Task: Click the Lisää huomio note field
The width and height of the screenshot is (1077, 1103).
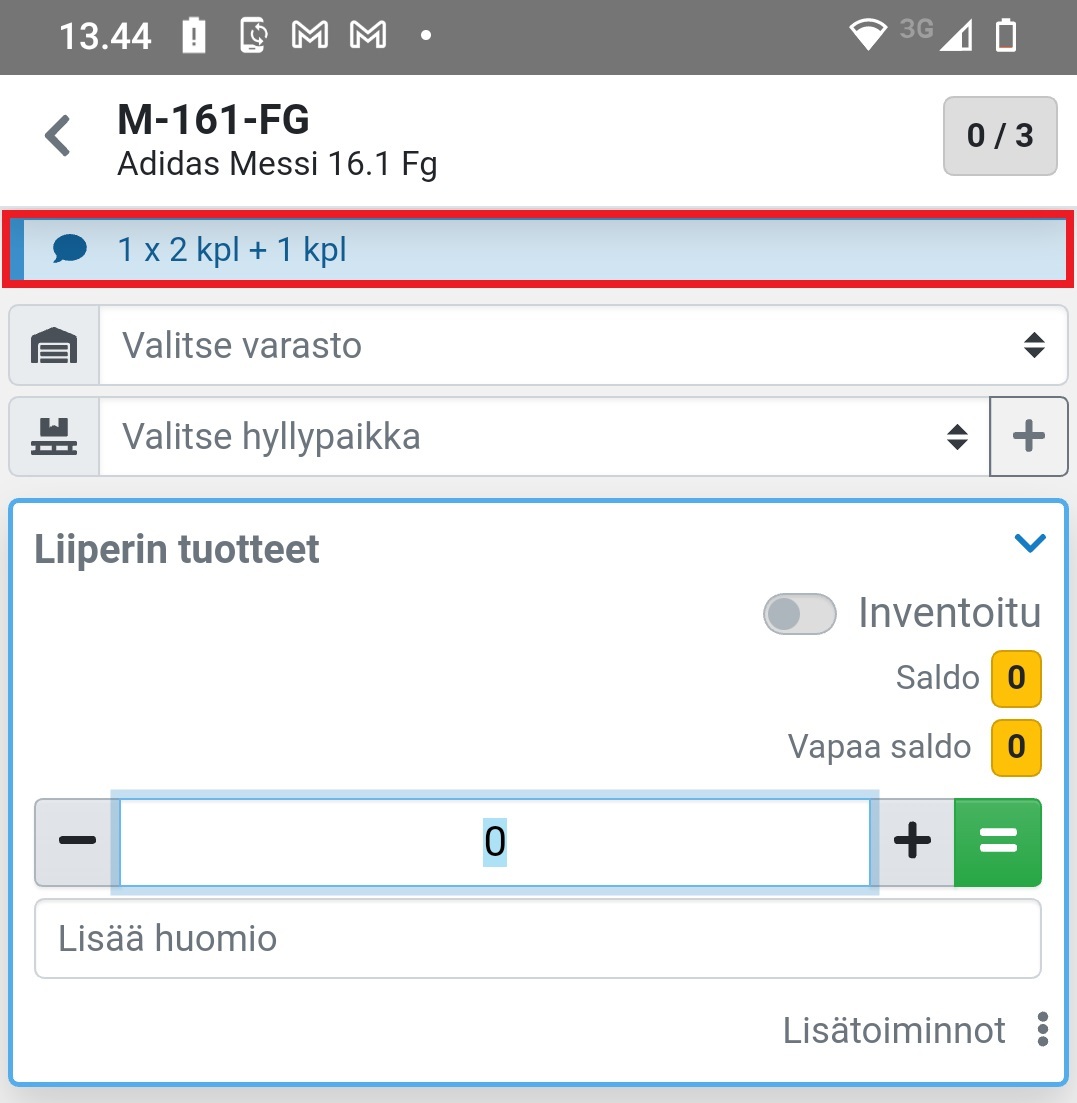Action: 537,938
